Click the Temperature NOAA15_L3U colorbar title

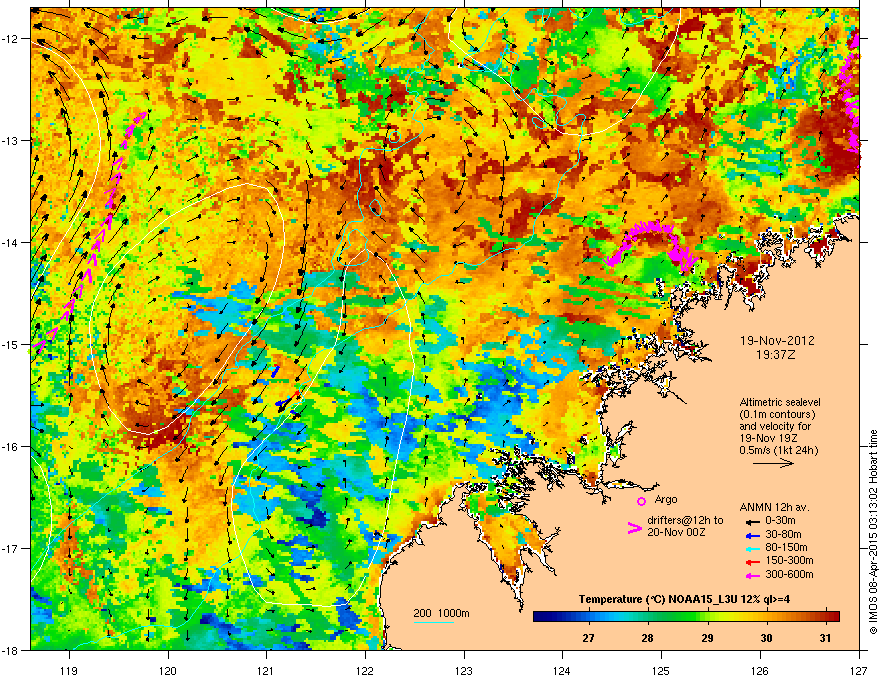coord(684,599)
